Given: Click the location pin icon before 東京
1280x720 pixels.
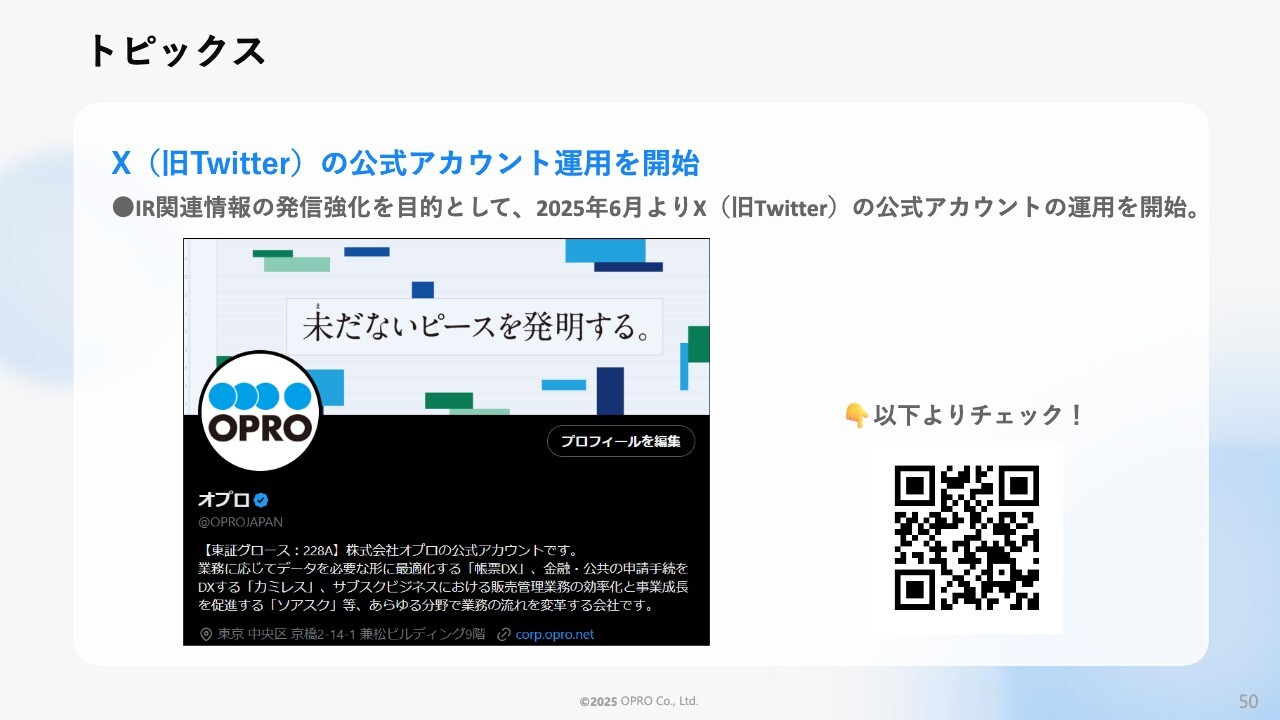Looking at the screenshot, I should coord(206,634).
